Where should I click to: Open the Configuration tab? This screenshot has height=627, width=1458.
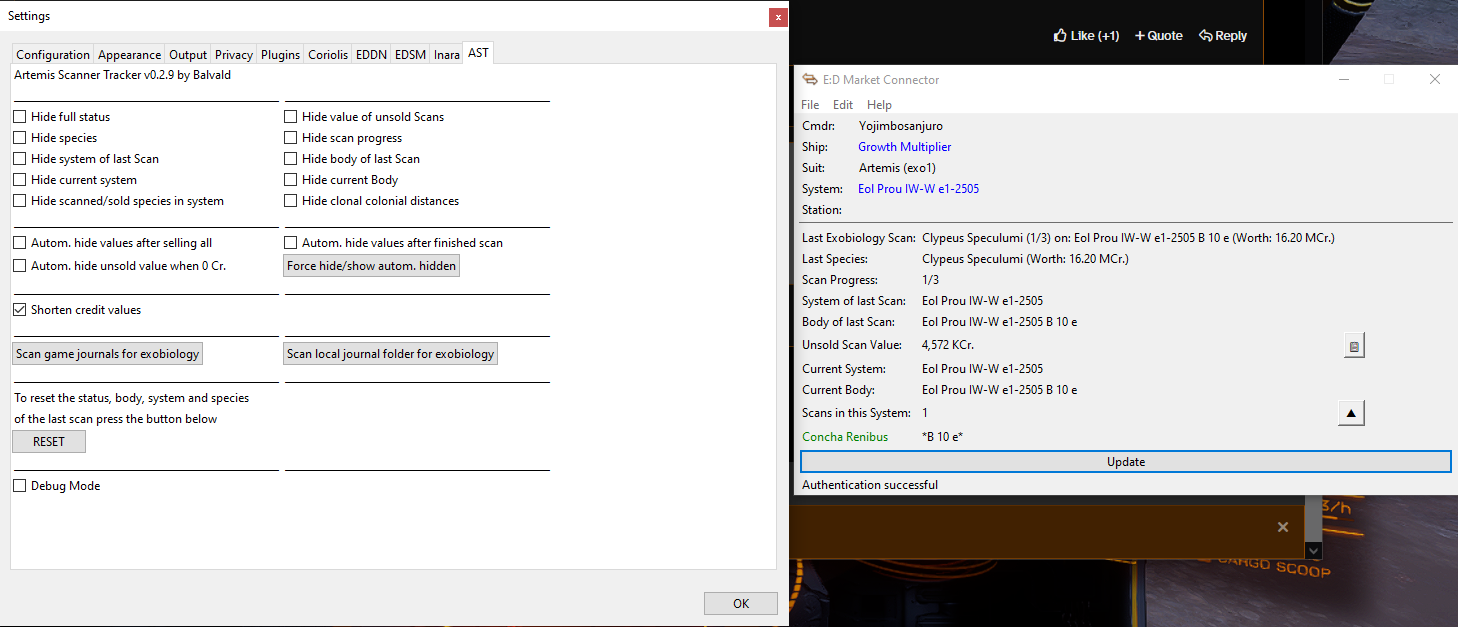point(53,55)
